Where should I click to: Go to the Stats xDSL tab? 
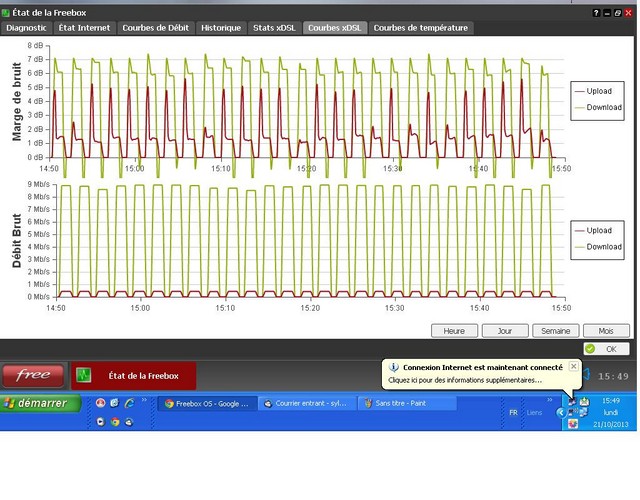coord(275,28)
